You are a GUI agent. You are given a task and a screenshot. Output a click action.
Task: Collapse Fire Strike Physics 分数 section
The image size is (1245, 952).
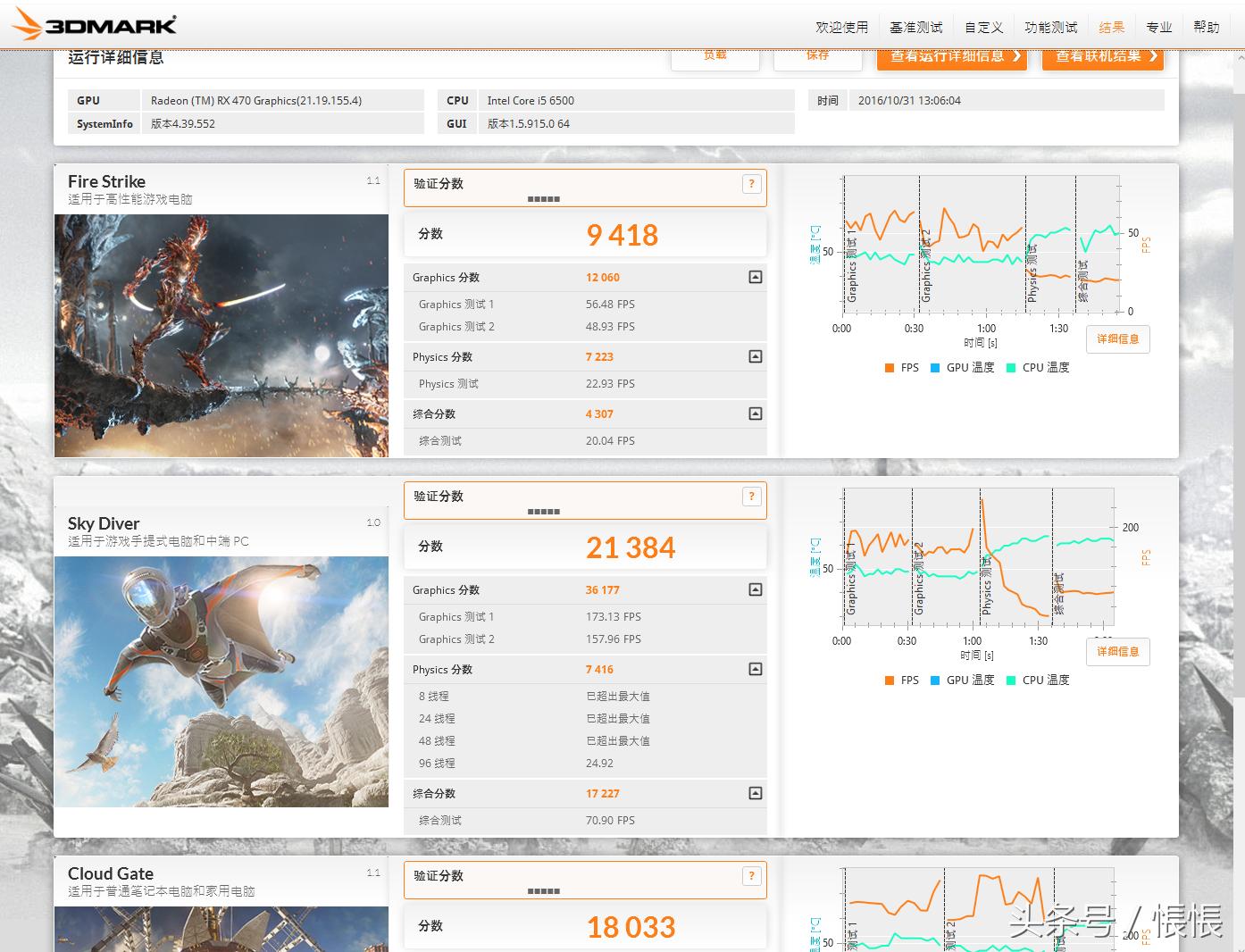(755, 357)
